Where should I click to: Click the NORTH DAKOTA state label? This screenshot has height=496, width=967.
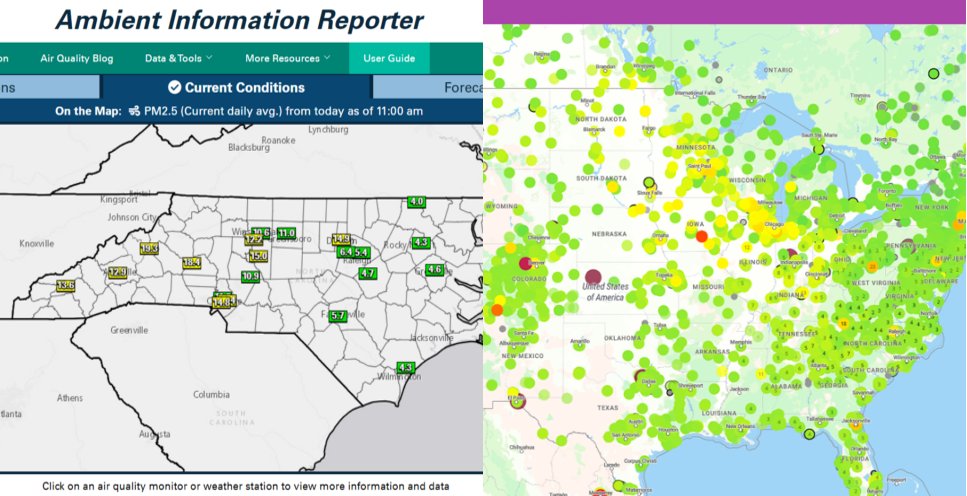[x=601, y=118]
